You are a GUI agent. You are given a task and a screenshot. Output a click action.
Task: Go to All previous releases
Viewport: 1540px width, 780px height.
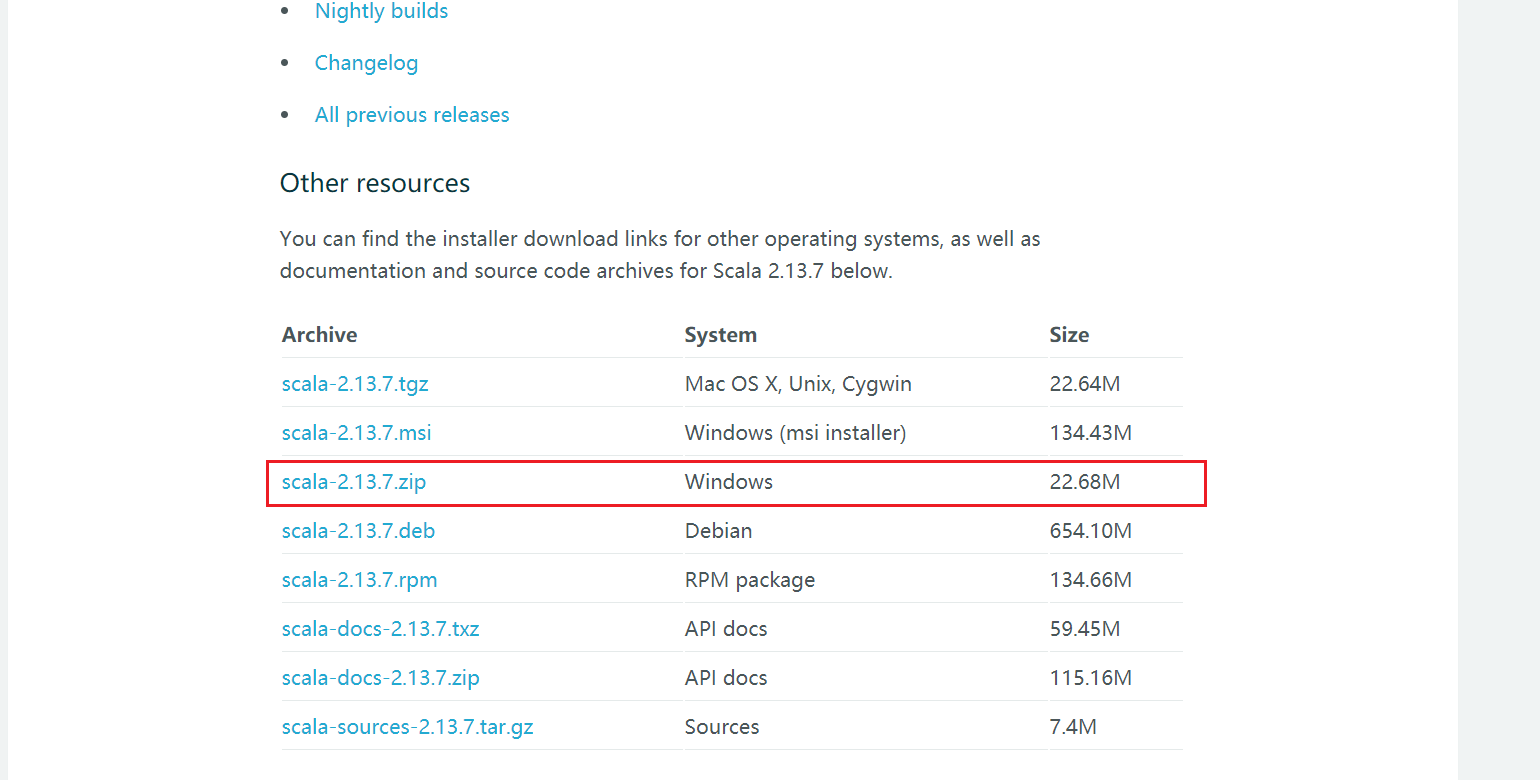pos(412,115)
